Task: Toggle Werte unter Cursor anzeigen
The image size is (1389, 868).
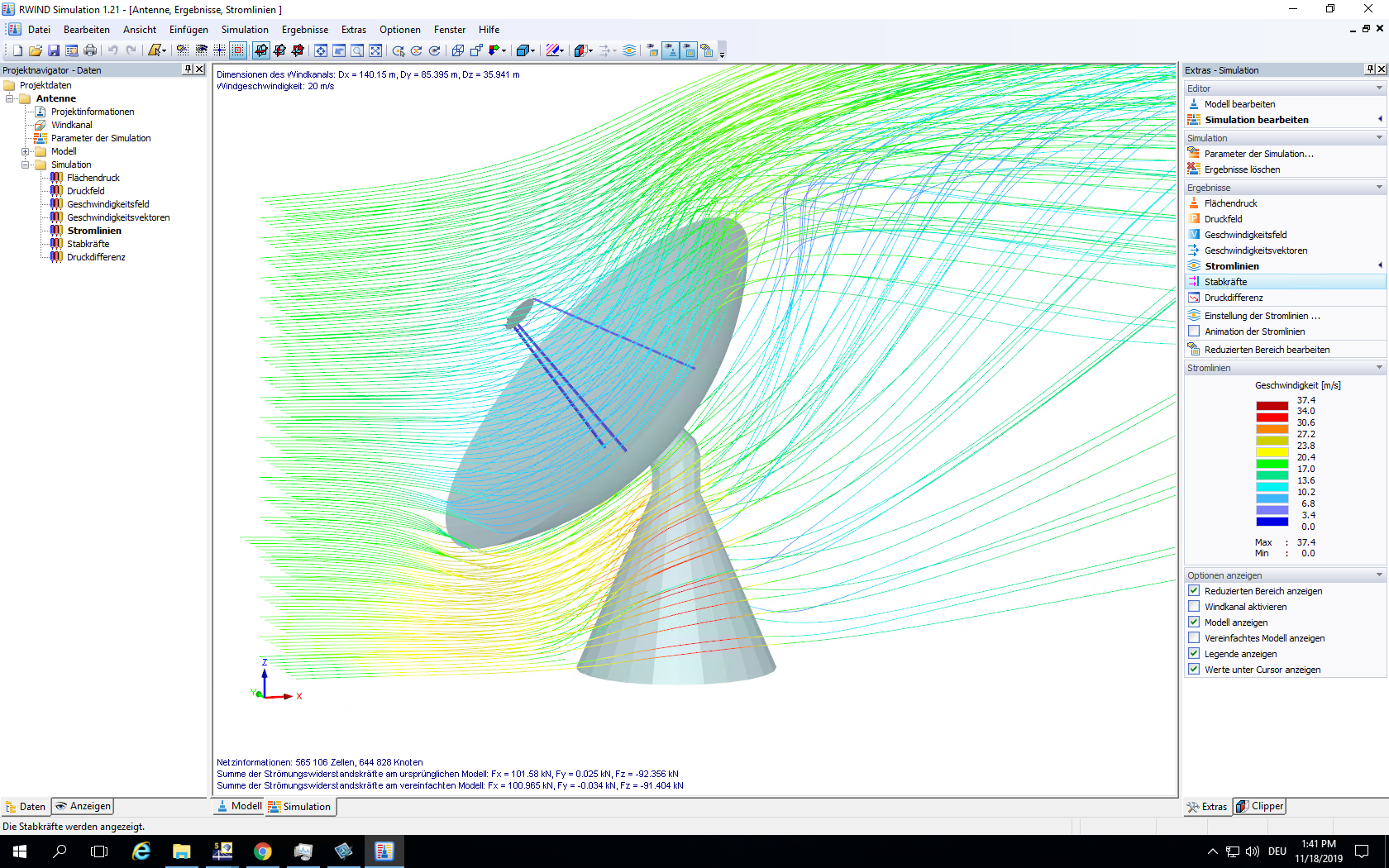Action: pyautogui.click(x=1194, y=670)
